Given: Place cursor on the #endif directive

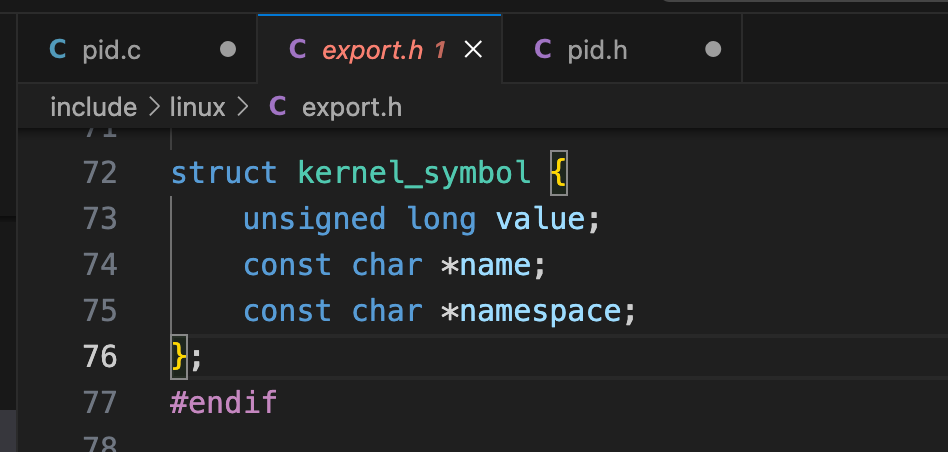Looking at the screenshot, I should coord(224,403).
